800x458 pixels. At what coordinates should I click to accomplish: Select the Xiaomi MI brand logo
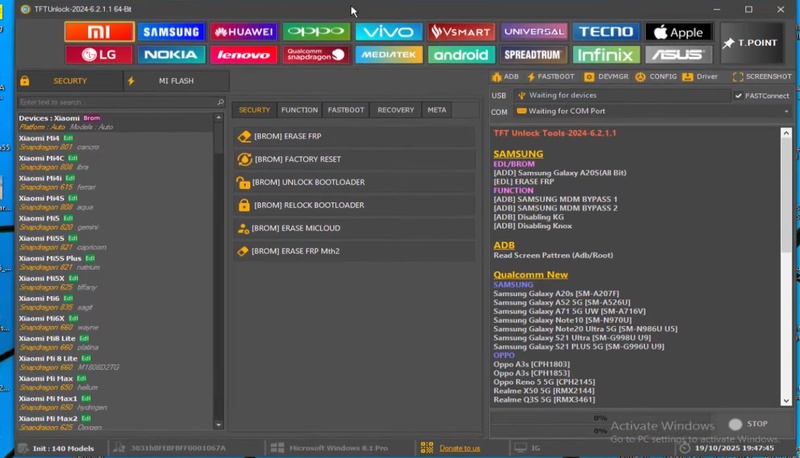coord(99,32)
